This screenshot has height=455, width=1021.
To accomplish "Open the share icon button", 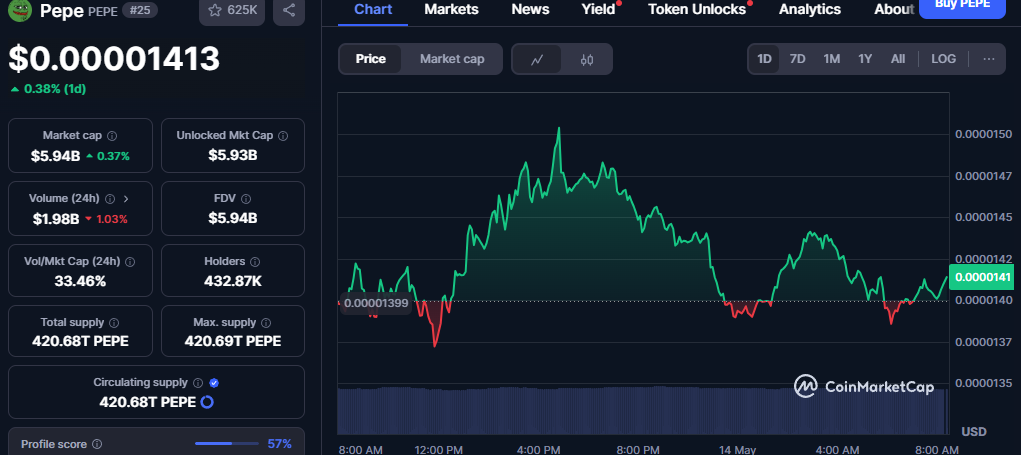I will pyautogui.click(x=289, y=10).
